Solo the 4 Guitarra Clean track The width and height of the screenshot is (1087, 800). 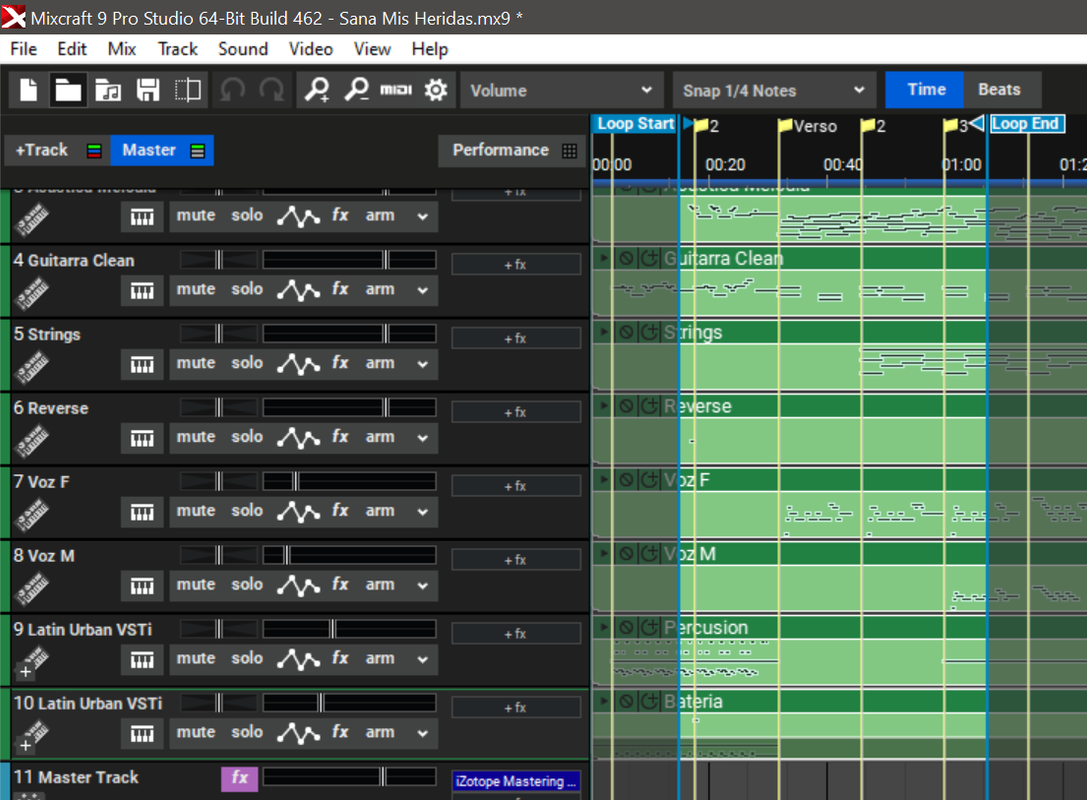(x=247, y=288)
